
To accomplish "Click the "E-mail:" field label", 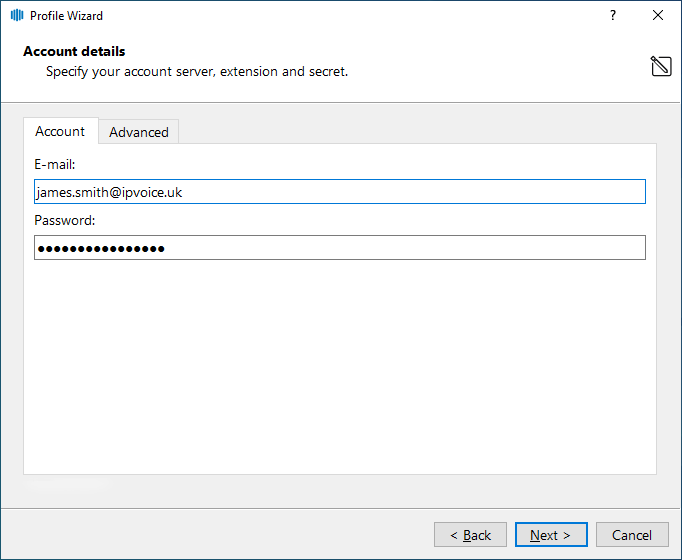I will coord(55,164).
